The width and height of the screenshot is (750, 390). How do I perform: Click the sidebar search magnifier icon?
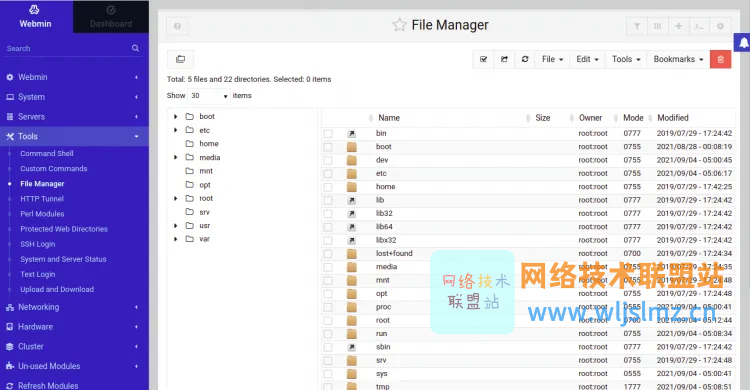point(135,48)
